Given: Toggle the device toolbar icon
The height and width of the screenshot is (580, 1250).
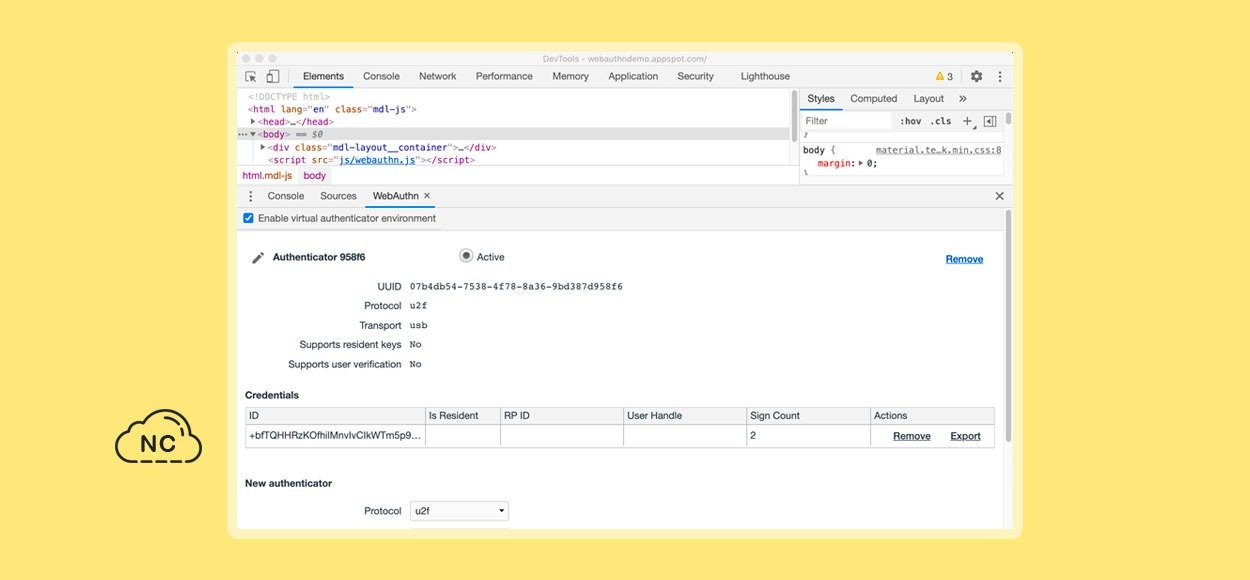Looking at the screenshot, I should pyautogui.click(x=272, y=76).
